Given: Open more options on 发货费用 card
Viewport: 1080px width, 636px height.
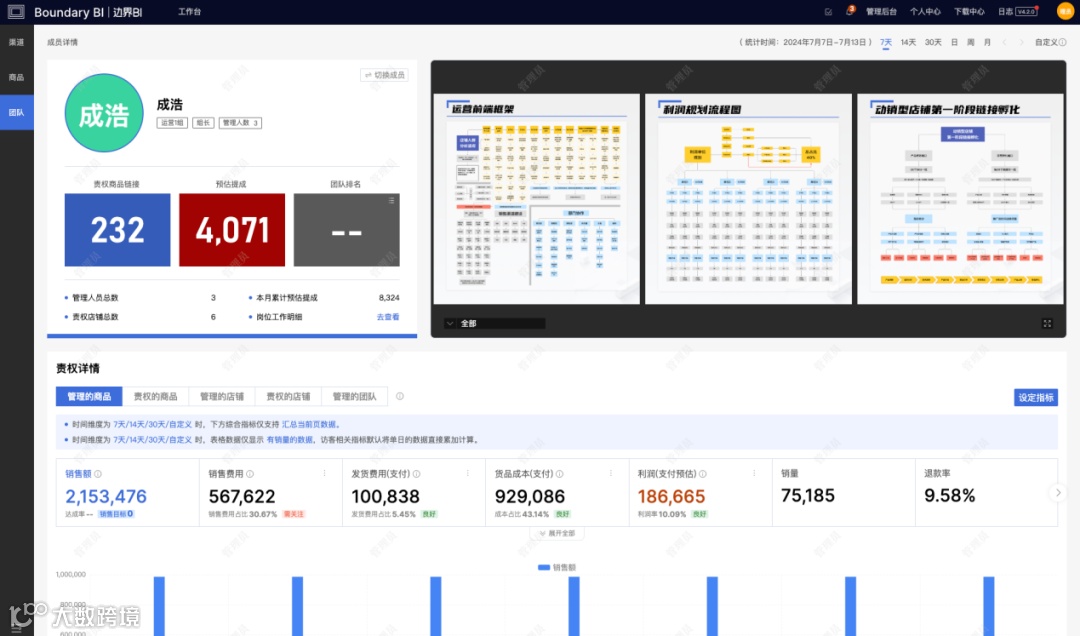Looking at the screenshot, I should pos(468,473).
